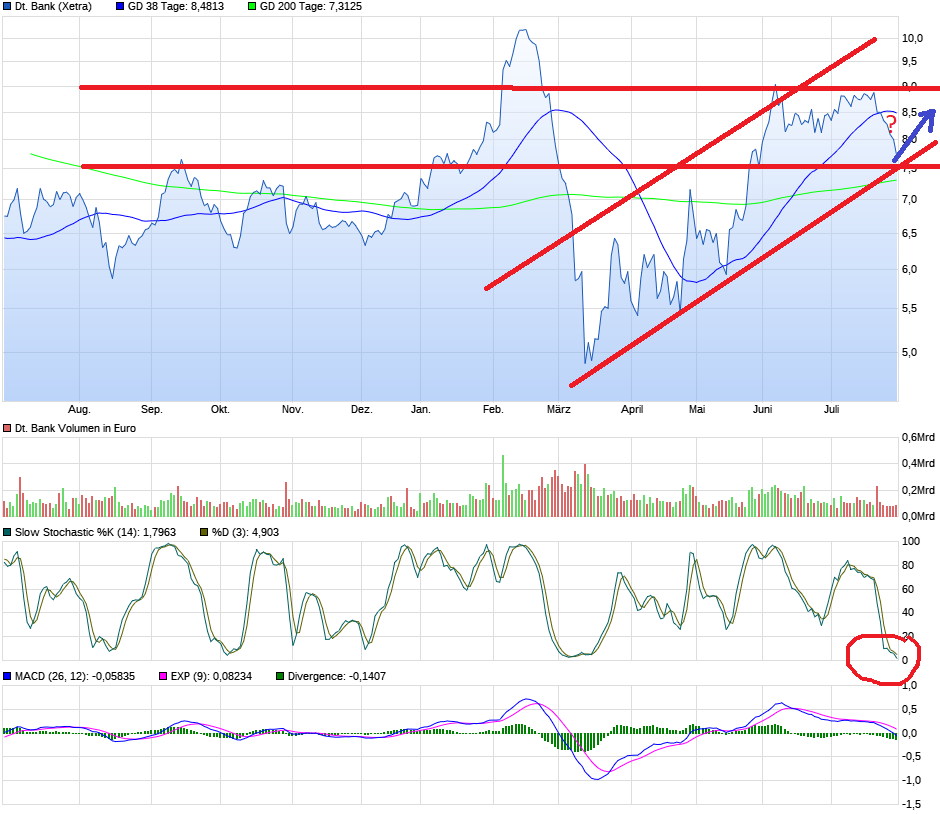940x814 pixels.
Task: Click the 'Mai' month axis label
Action: coord(697,409)
